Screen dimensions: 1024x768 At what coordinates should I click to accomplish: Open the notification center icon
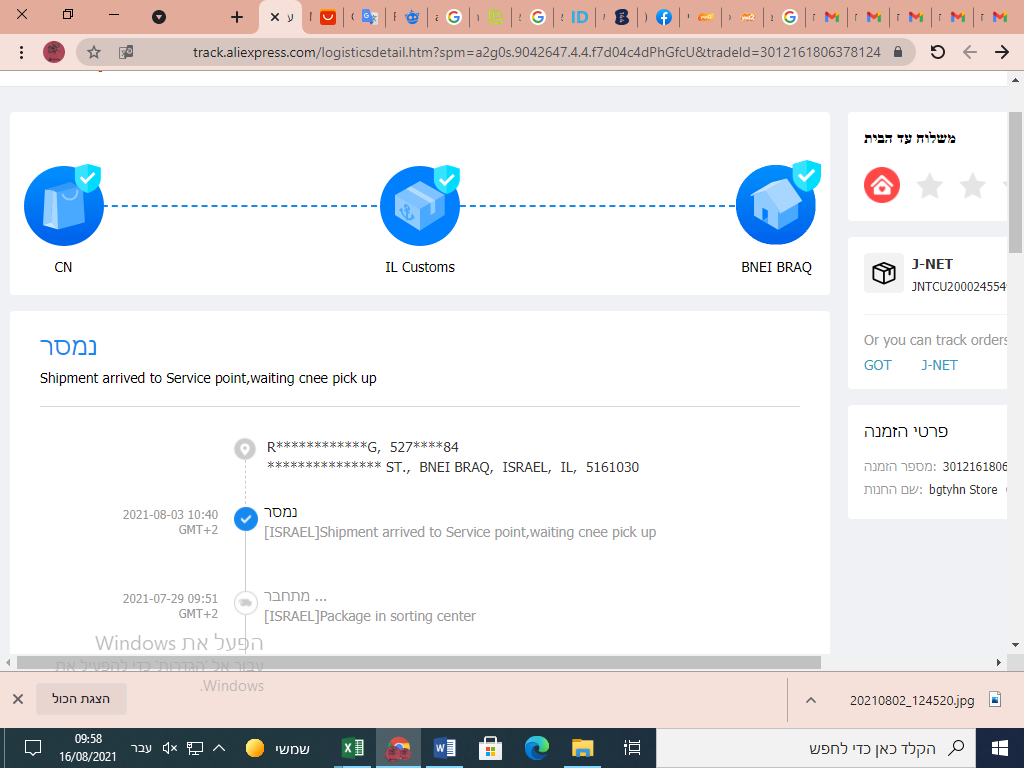tap(33, 748)
